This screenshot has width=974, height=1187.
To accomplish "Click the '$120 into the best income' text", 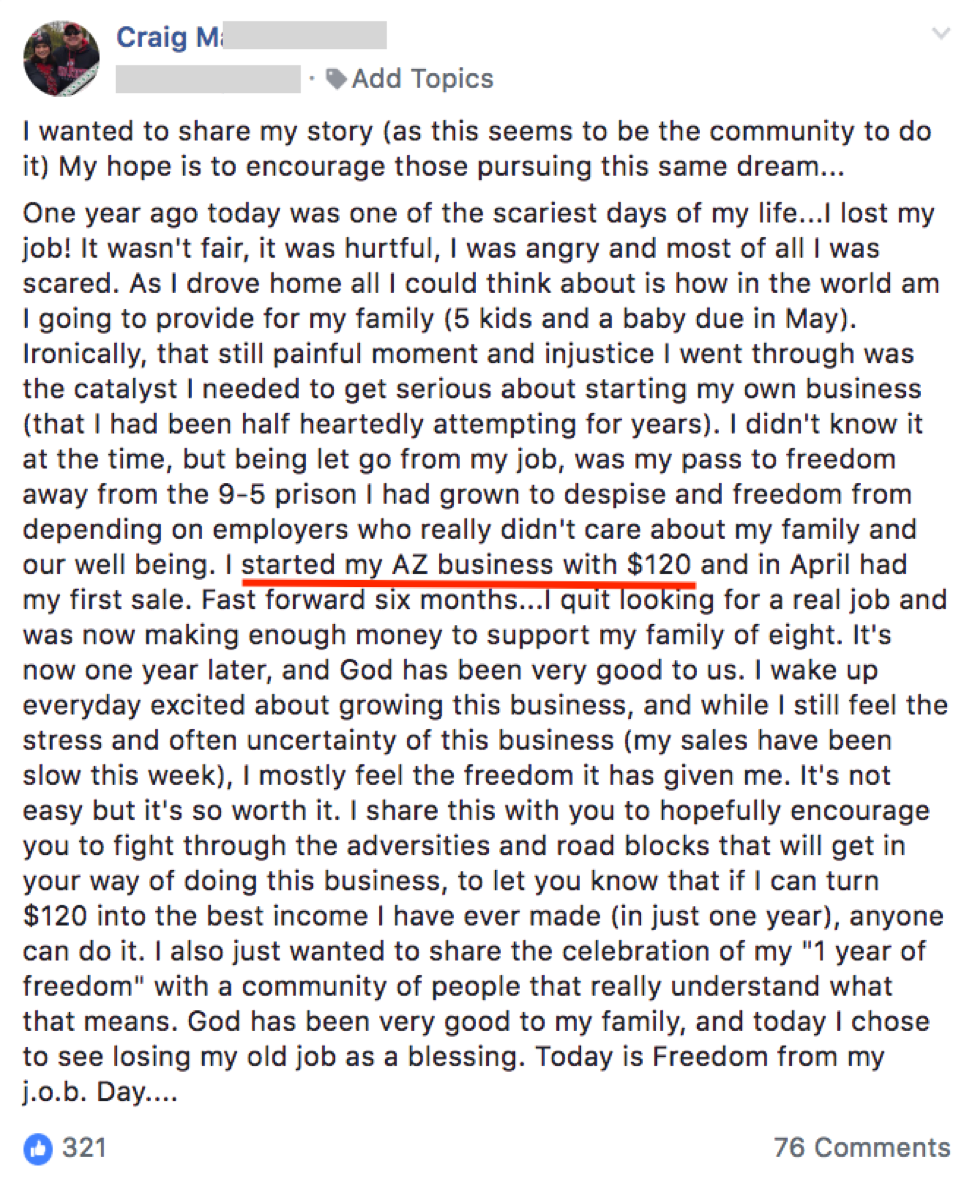I will tap(194, 916).
